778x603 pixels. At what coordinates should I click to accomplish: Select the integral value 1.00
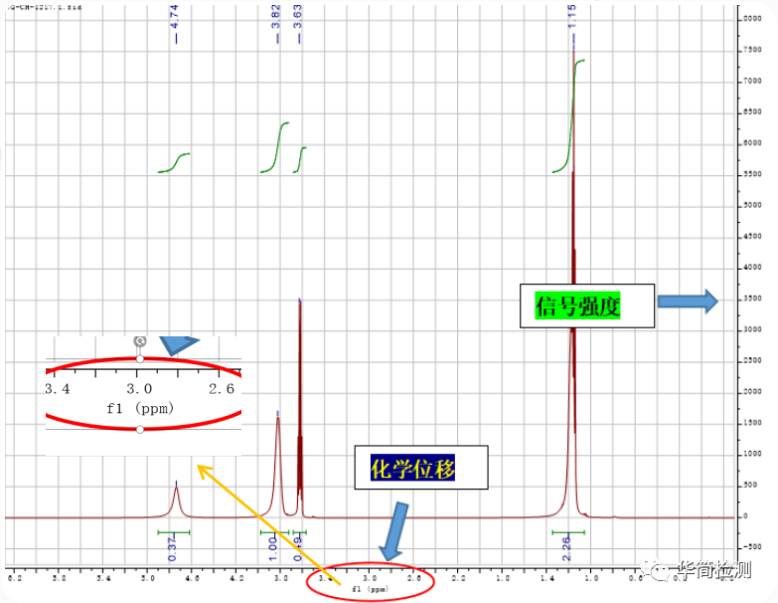coord(273,546)
